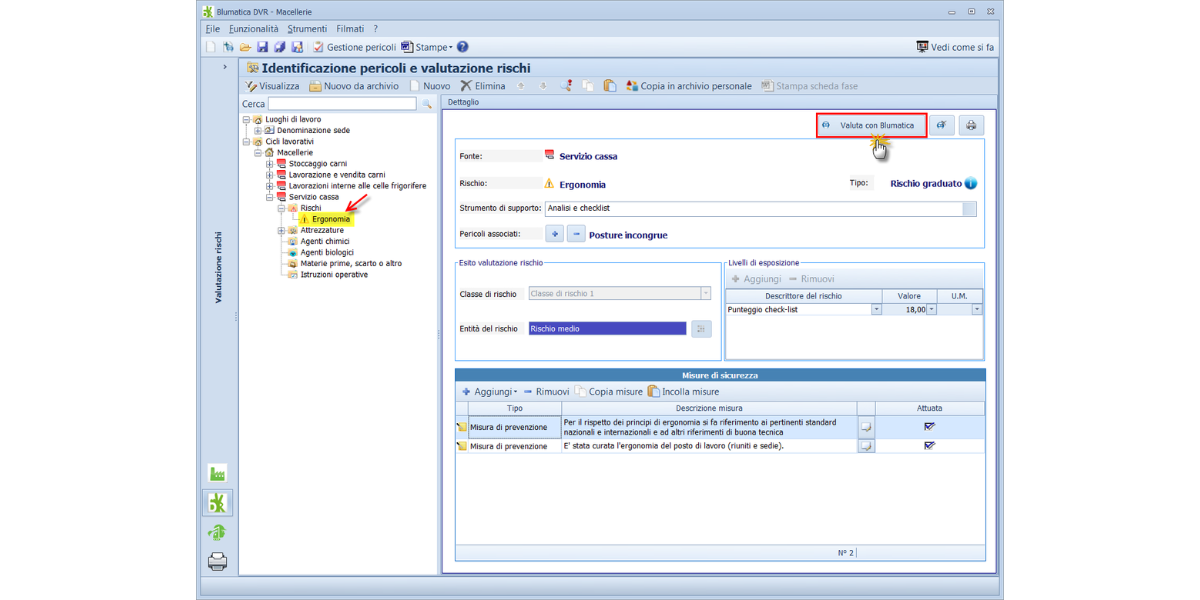Click the printer icon in left sidebar
1200x600 pixels.
217,561
